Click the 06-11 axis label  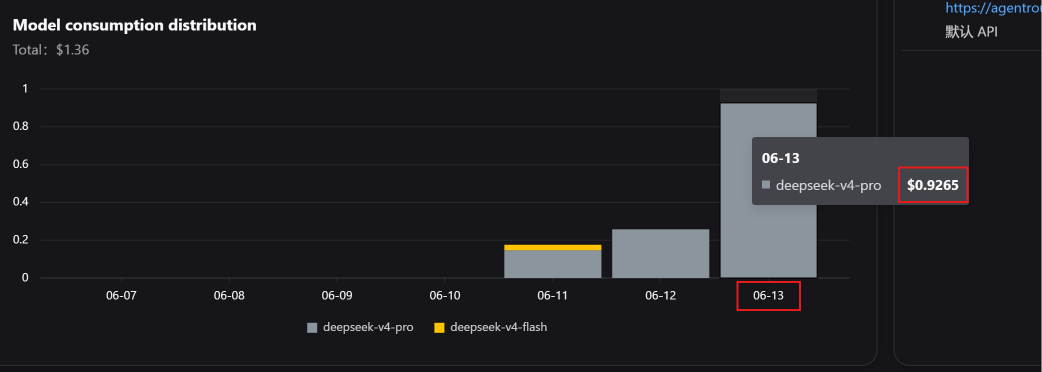[553, 296]
